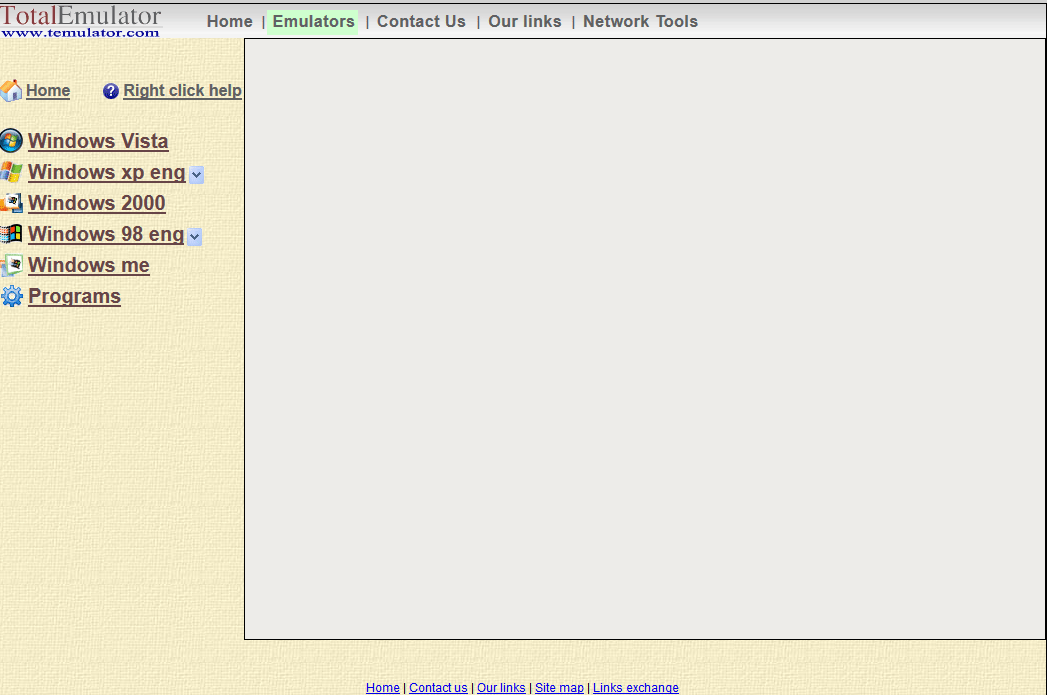Click the Windows 2000 icon

click(x=11, y=203)
